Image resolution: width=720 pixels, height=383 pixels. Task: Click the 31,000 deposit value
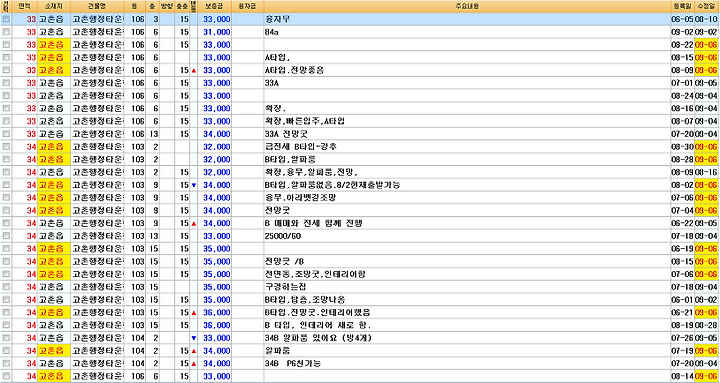(x=217, y=32)
